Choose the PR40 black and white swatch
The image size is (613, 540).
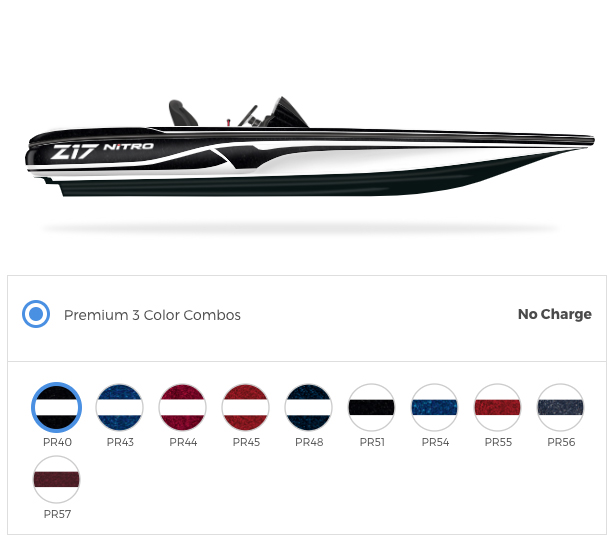tap(57, 407)
